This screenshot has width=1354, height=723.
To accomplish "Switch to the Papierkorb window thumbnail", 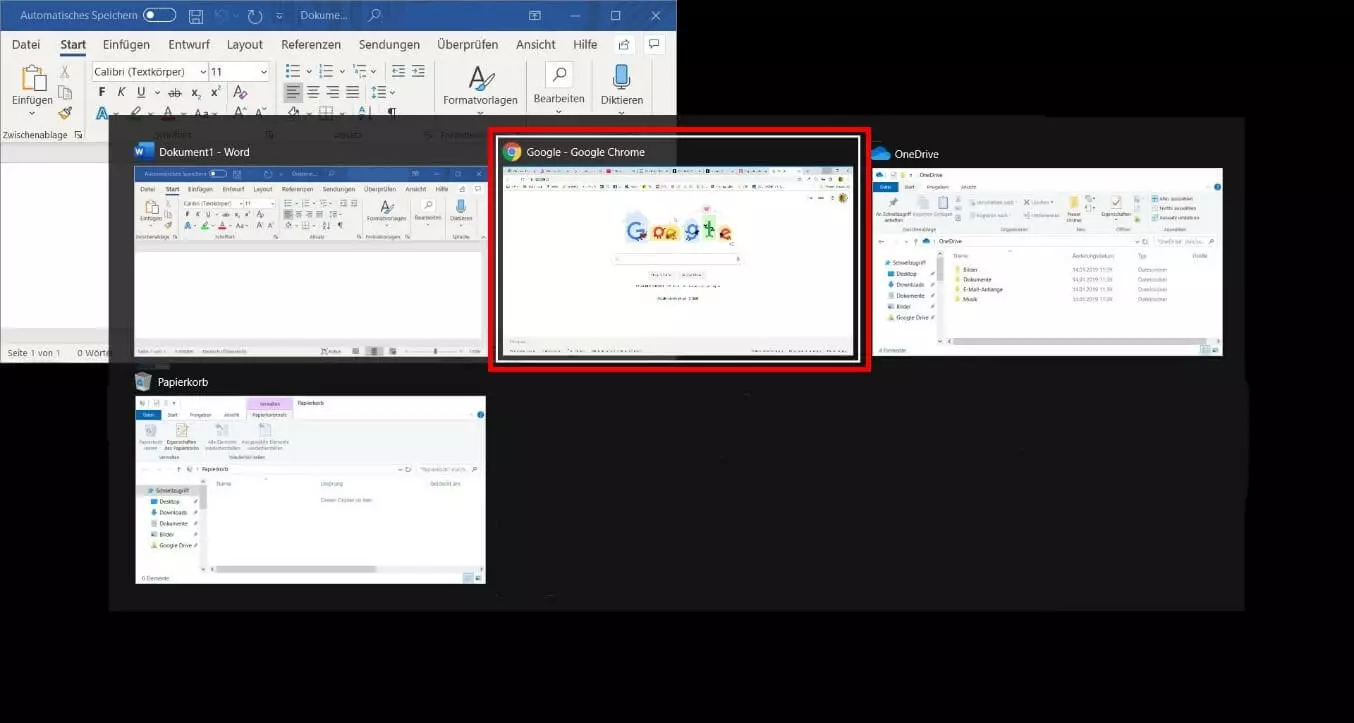I will coord(310,478).
